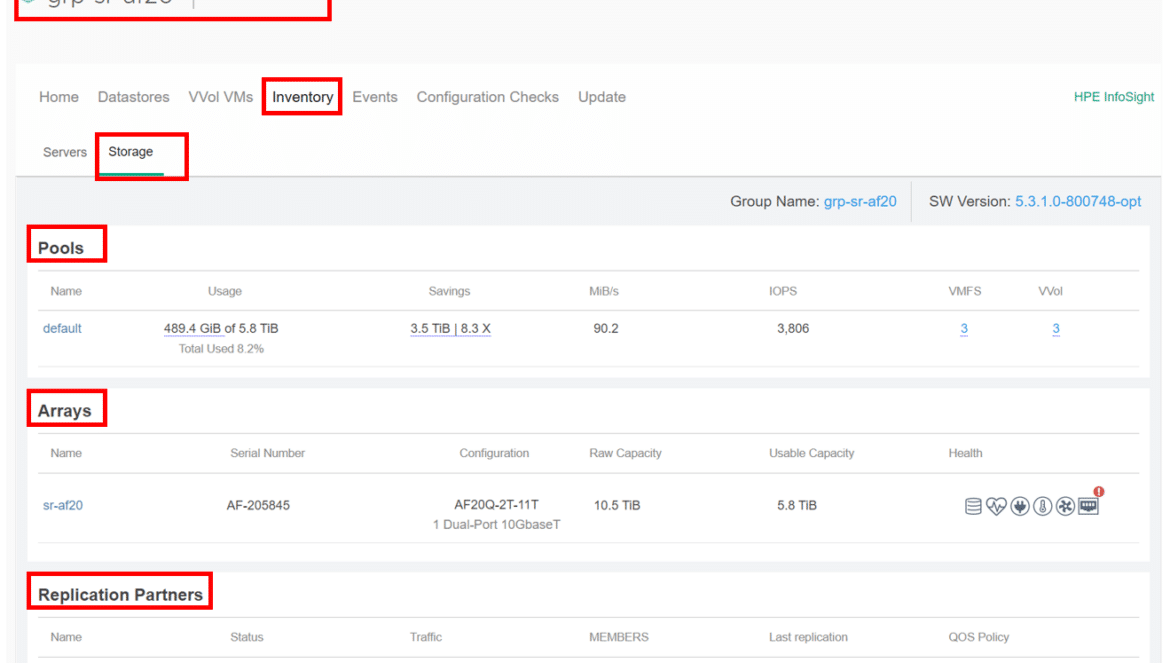Click the usable capacity value for sr-af20
Image resolution: width=1170 pixels, height=663 pixels.
[796, 505]
